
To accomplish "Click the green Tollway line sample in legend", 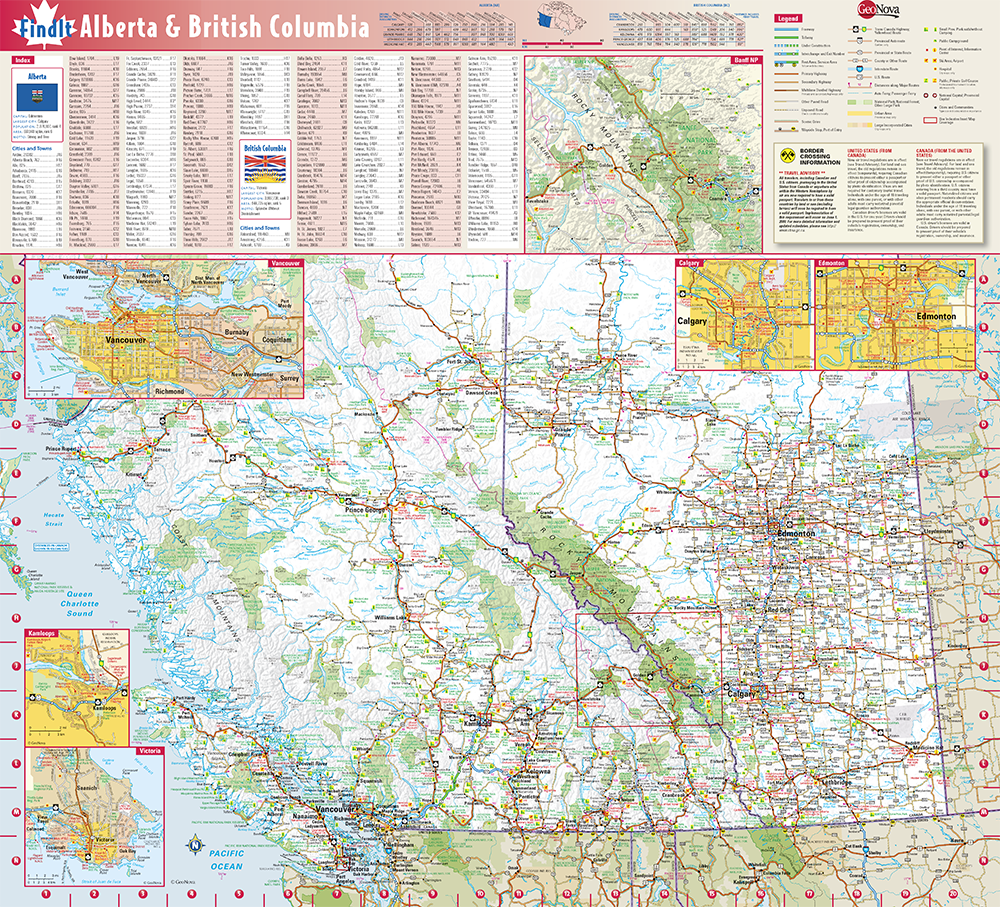I will coord(786,38).
